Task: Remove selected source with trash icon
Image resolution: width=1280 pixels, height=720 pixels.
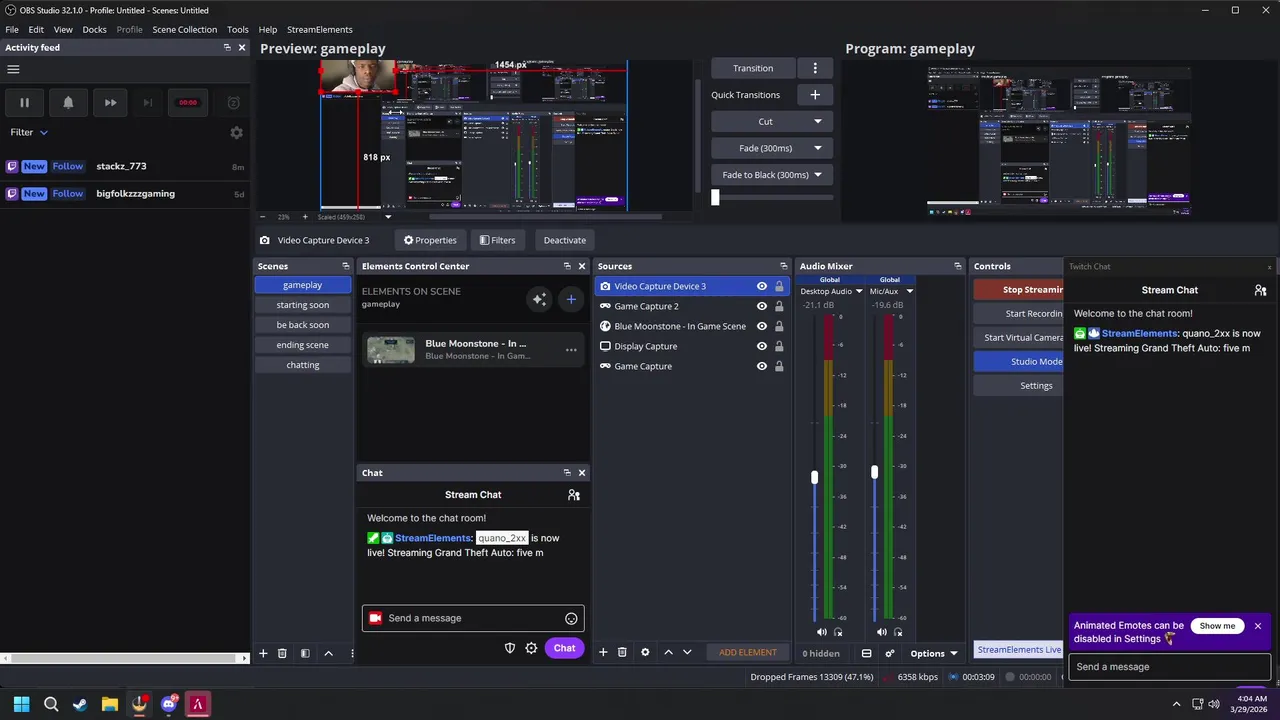Action: (x=622, y=652)
